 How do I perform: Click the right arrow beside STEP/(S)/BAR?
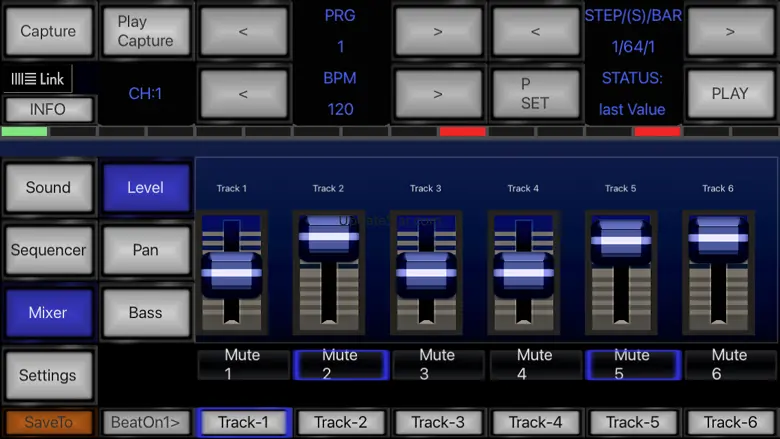point(729,32)
